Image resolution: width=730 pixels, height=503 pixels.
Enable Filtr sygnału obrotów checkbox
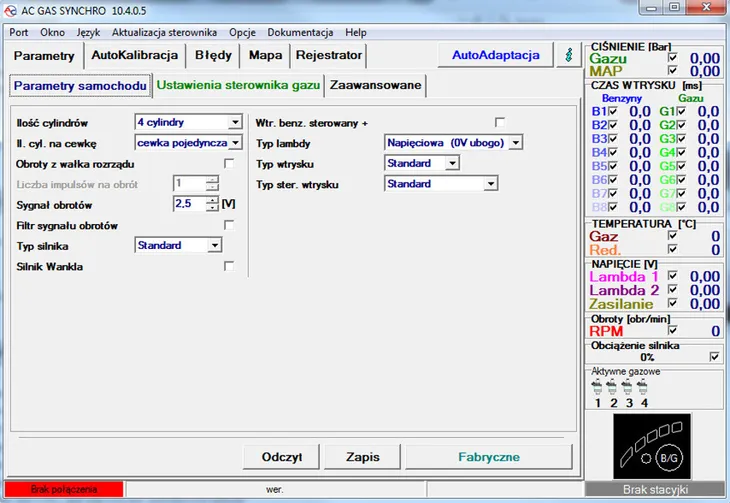click(x=229, y=225)
